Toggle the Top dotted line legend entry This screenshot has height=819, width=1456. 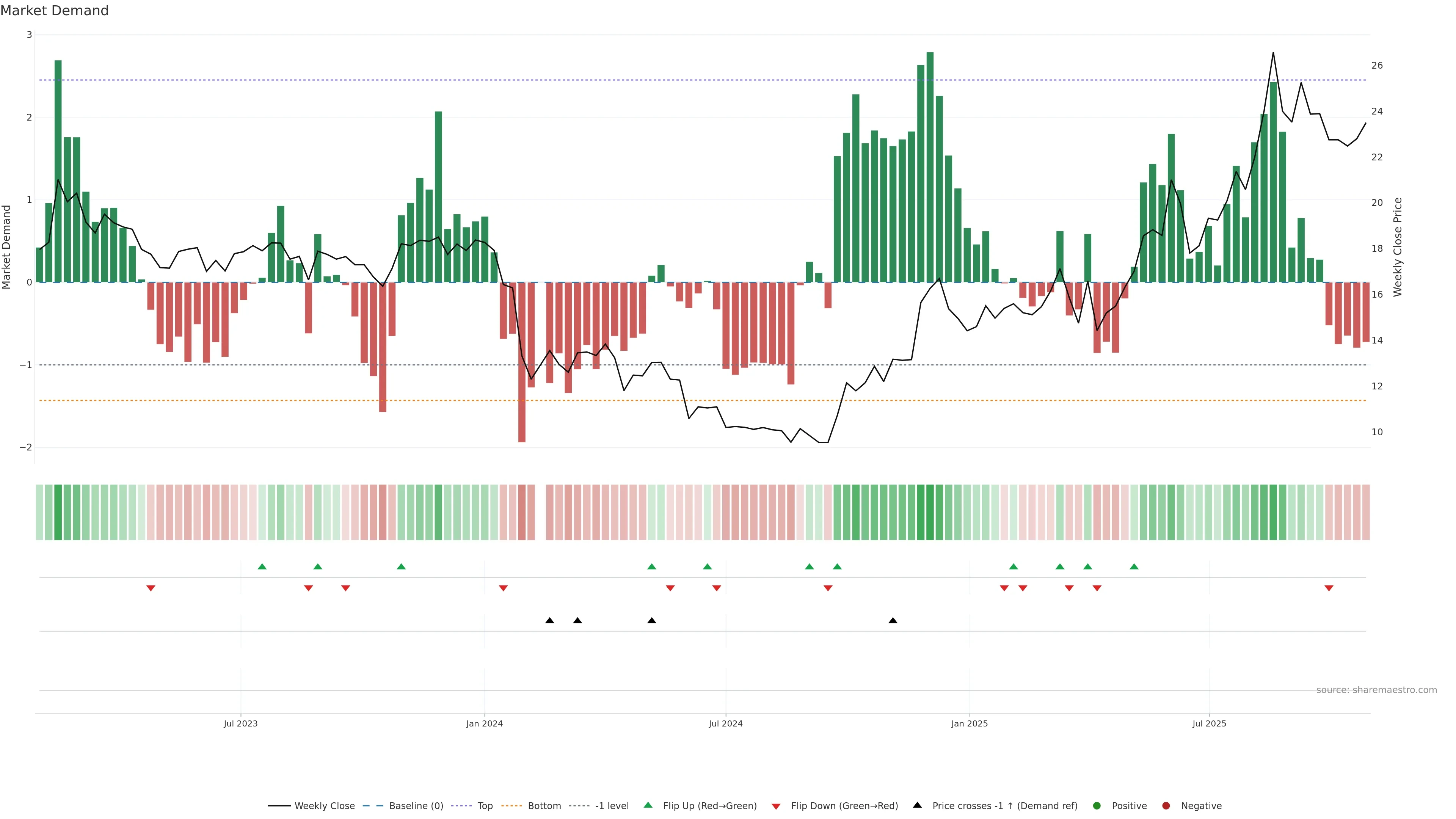click(485, 805)
